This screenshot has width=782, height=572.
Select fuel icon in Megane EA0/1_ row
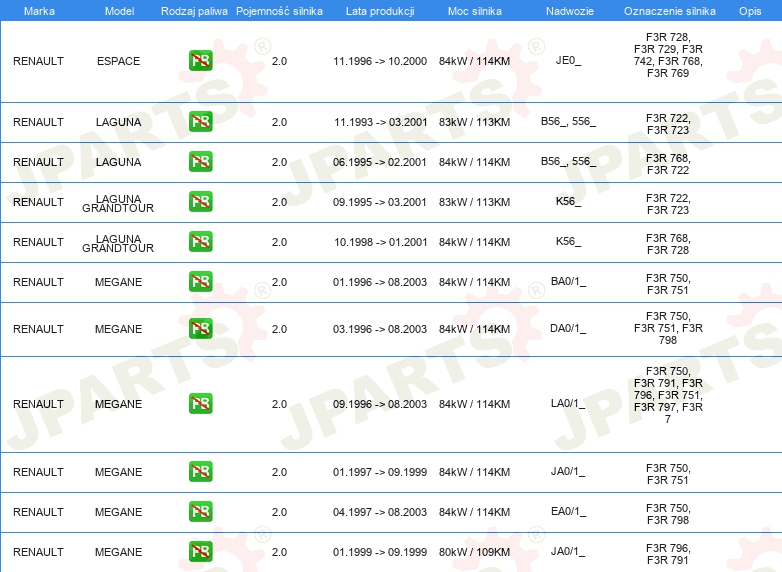[200, 512]
